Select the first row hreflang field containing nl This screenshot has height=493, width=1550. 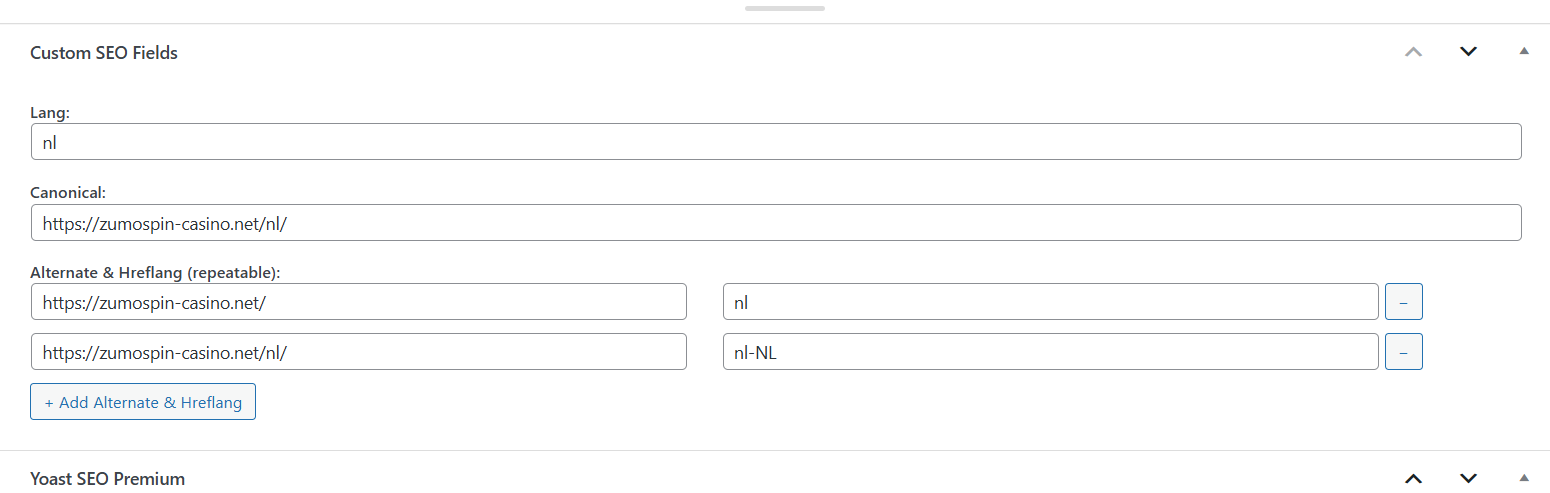[x=1050, y=302]
